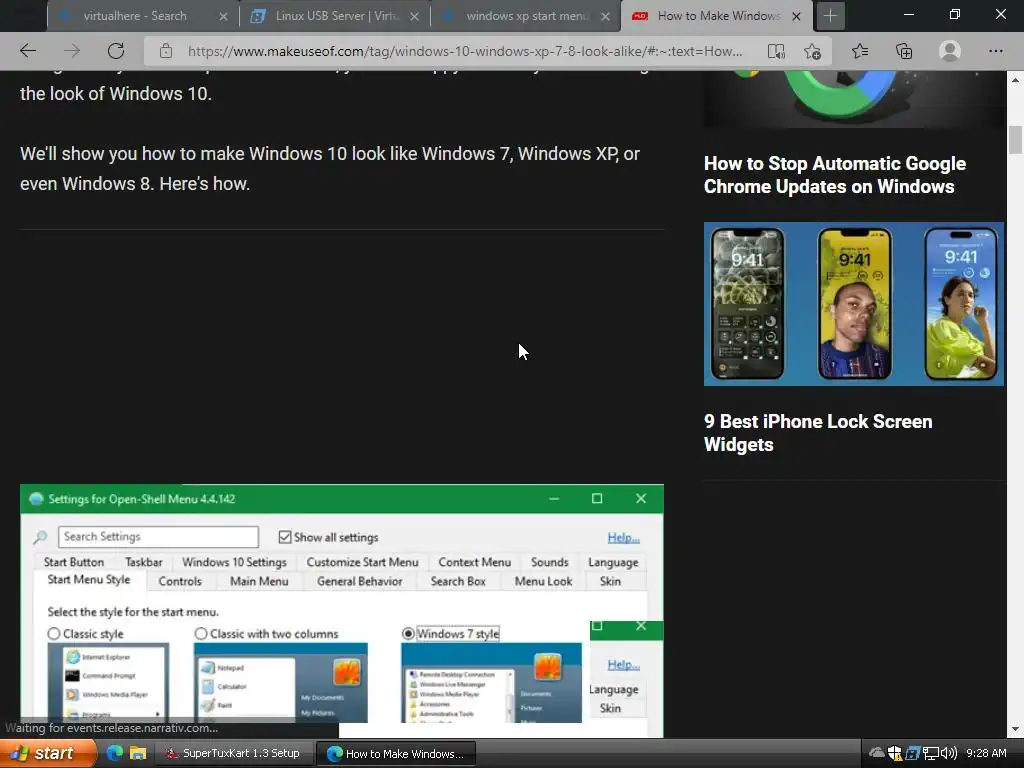Screen dimensions: 1024x768
Task: Add page to favorites with star-plus icon
Action: [812, 51]
